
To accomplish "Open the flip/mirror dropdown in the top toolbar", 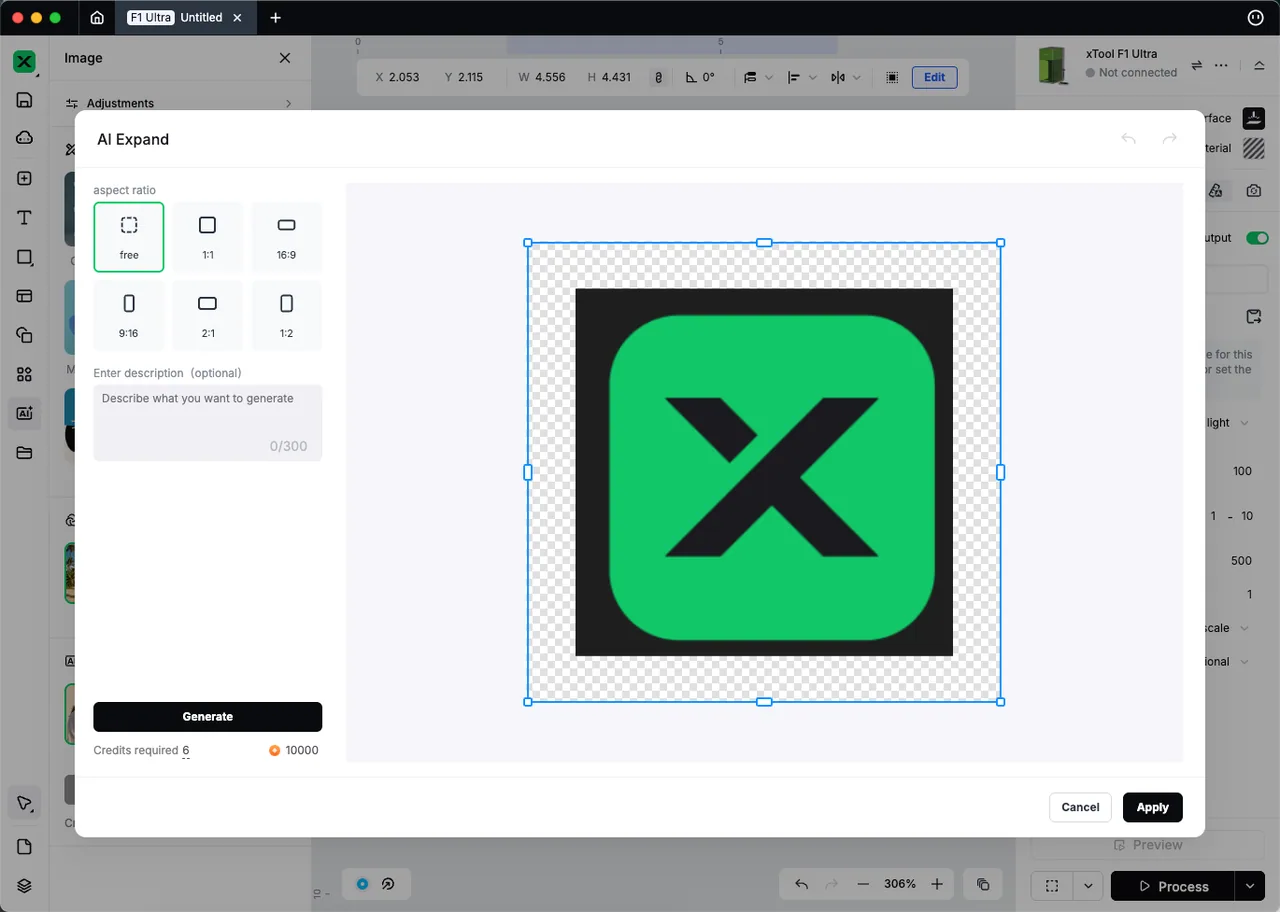I will pyautogui.click(x=846, y=77).
